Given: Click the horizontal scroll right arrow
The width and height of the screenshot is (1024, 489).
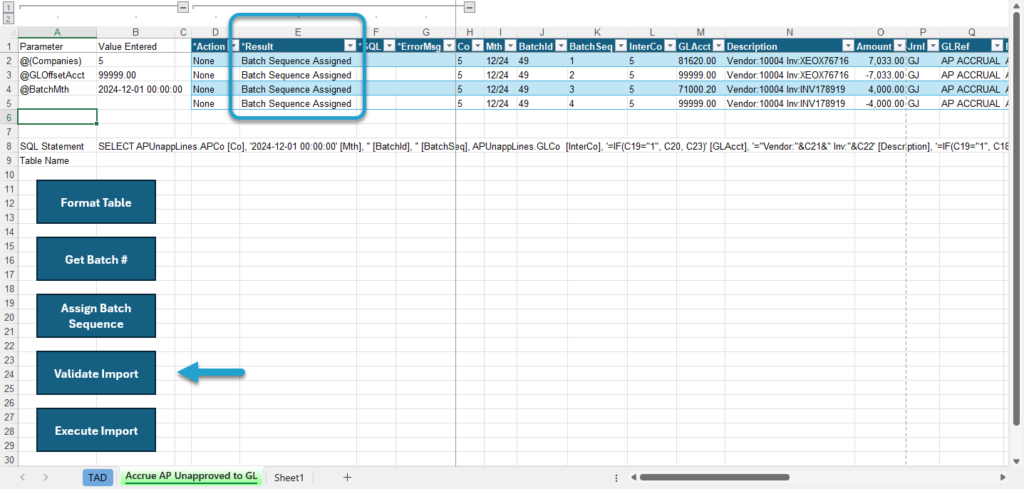Looking at the screenshot, I should pos(1003,477).
